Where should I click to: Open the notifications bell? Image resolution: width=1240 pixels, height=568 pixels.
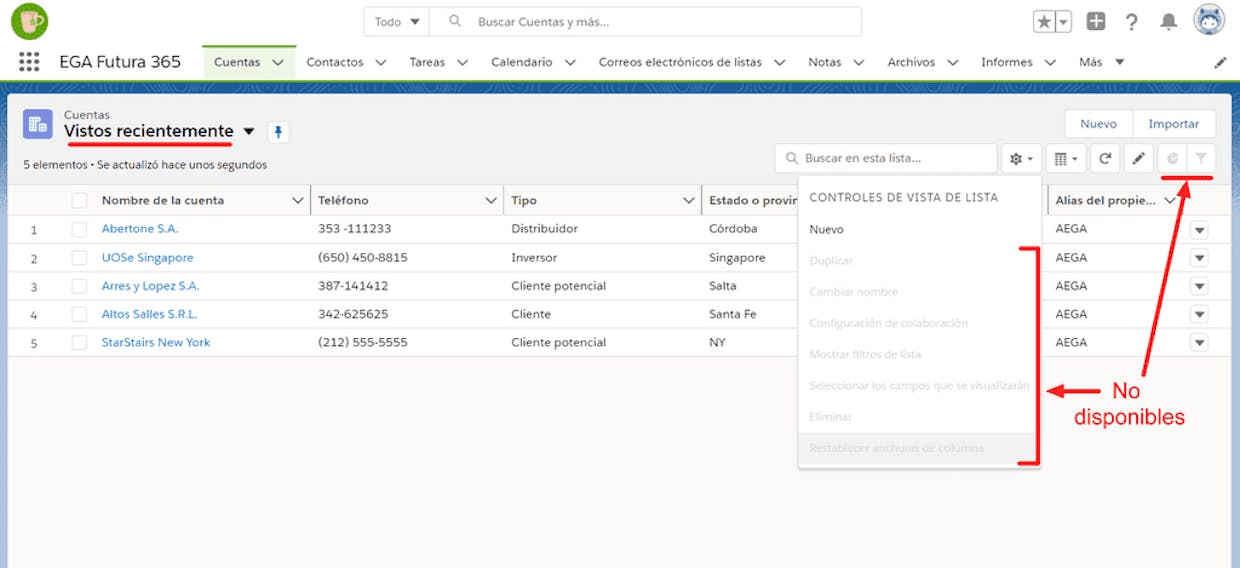(x=1168, y=22)
